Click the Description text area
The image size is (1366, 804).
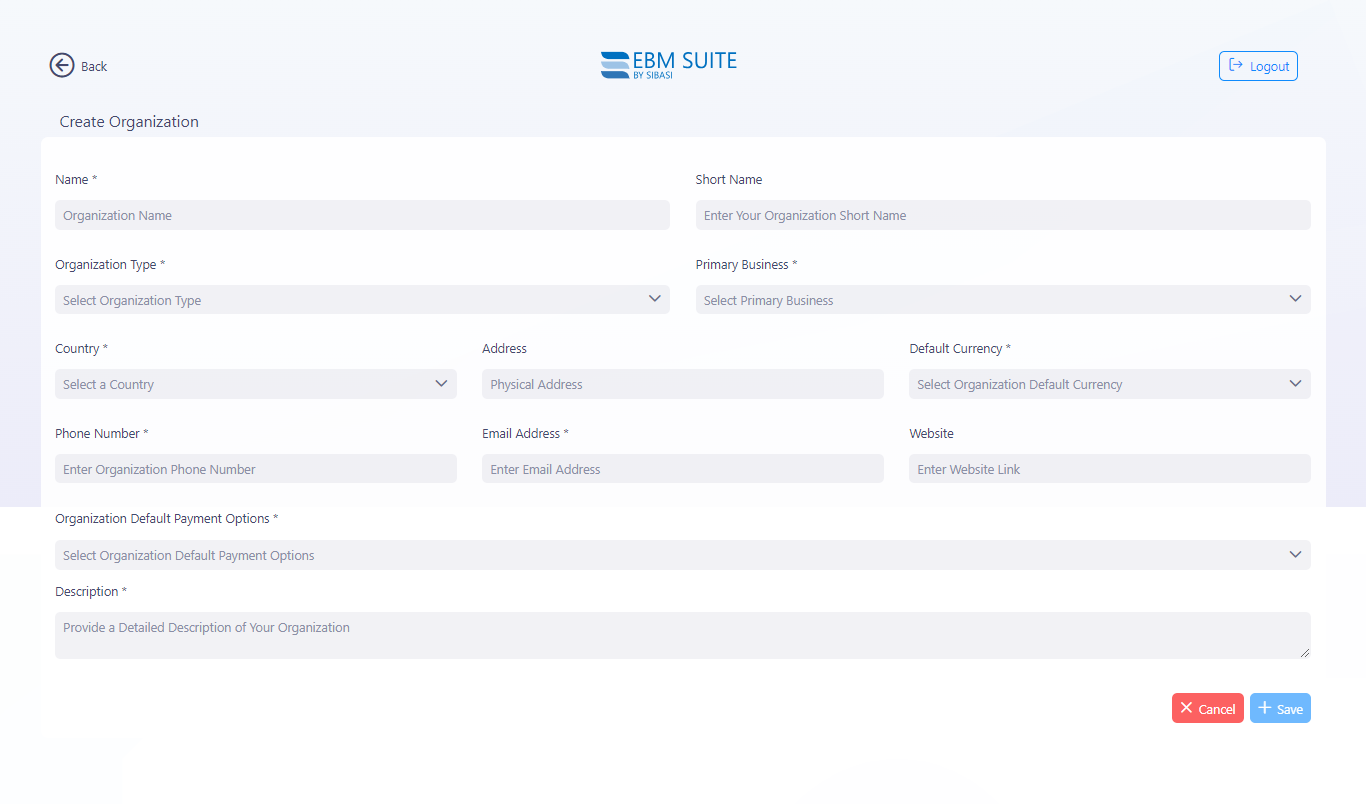[683, 635]
